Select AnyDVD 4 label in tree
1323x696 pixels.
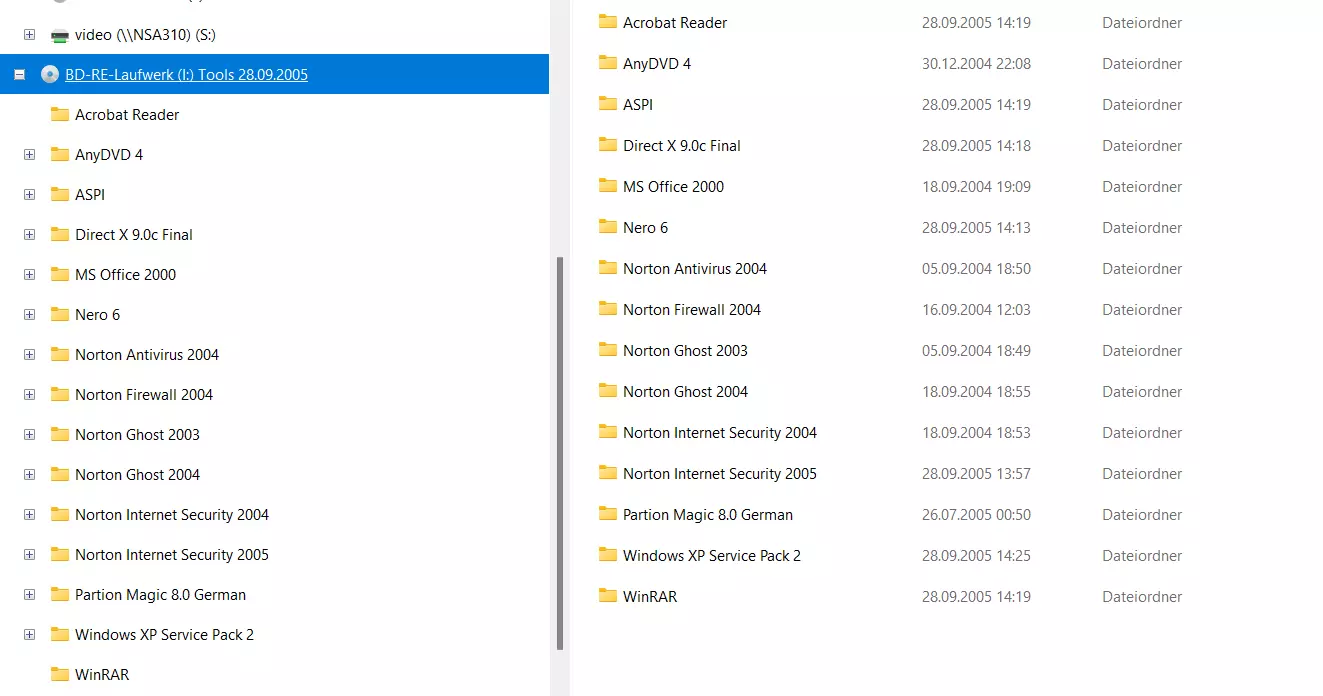click(x=109, y=155)
